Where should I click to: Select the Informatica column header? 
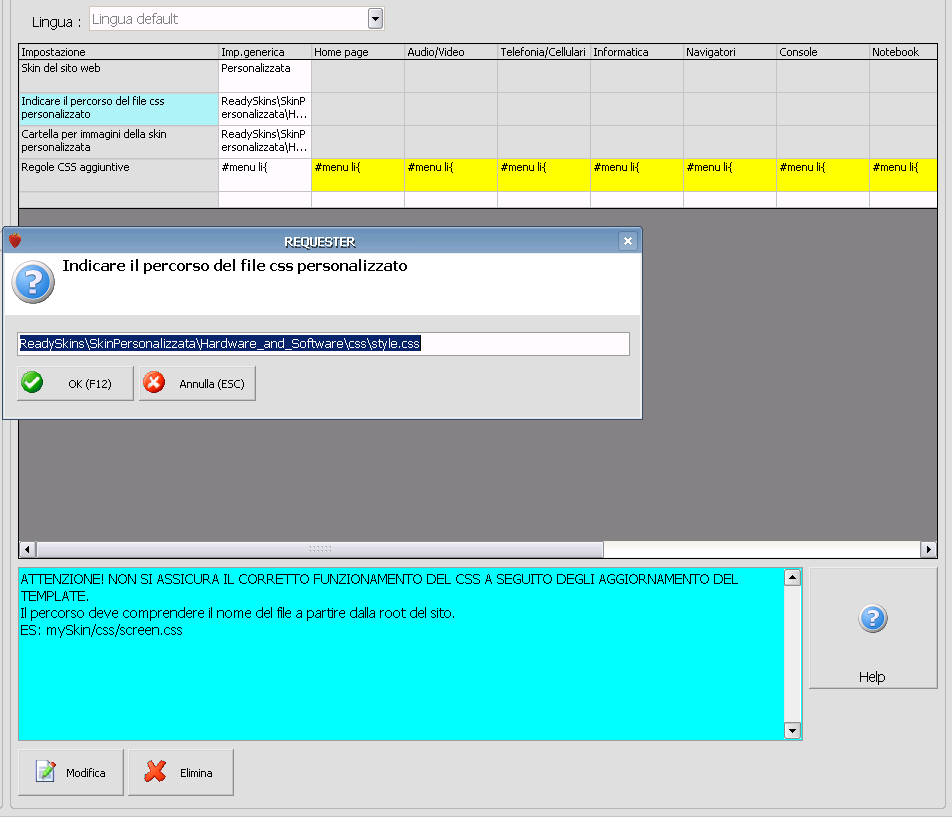tap(636, 52)
